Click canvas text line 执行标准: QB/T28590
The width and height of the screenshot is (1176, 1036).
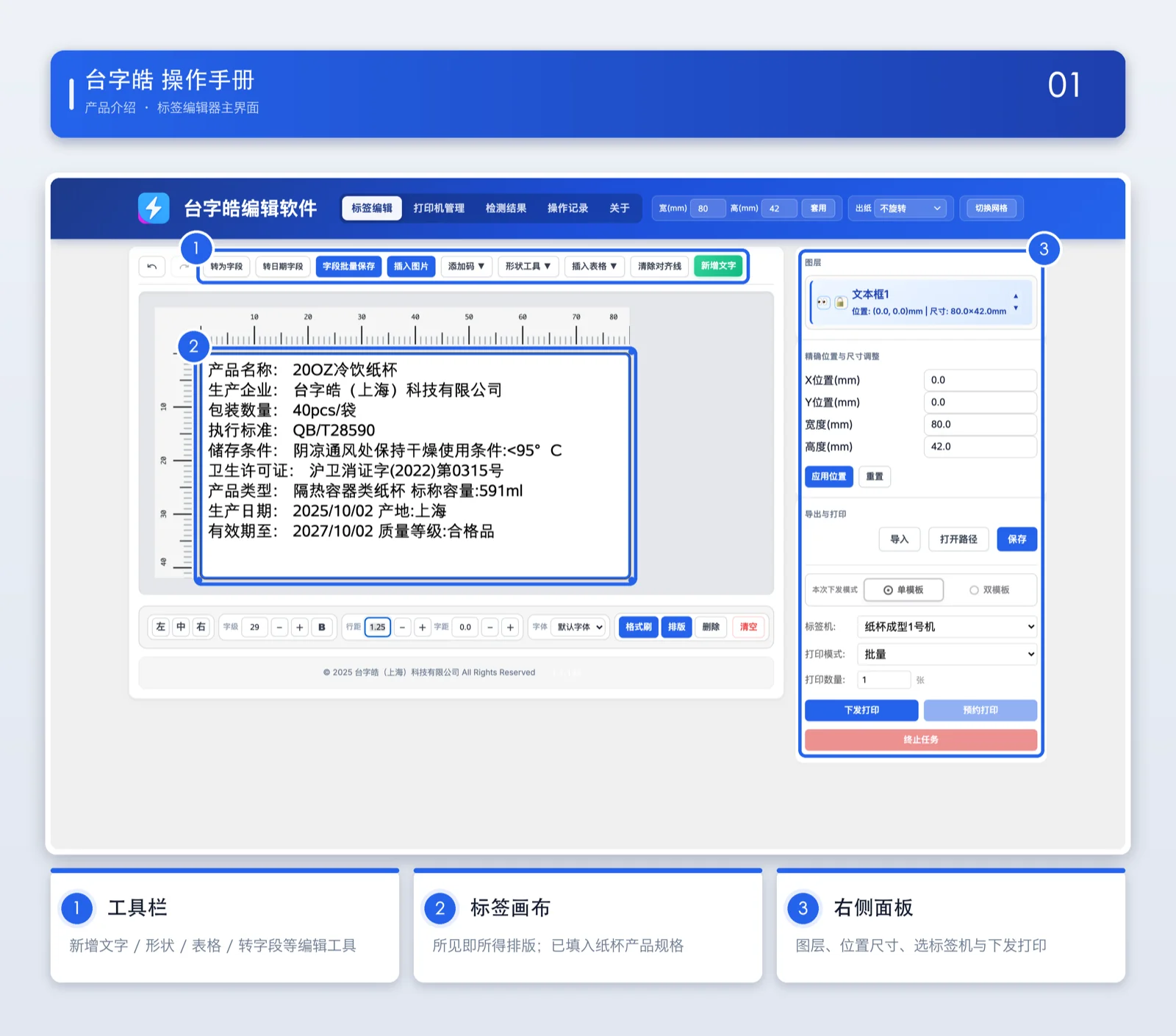tap(292, 431)
